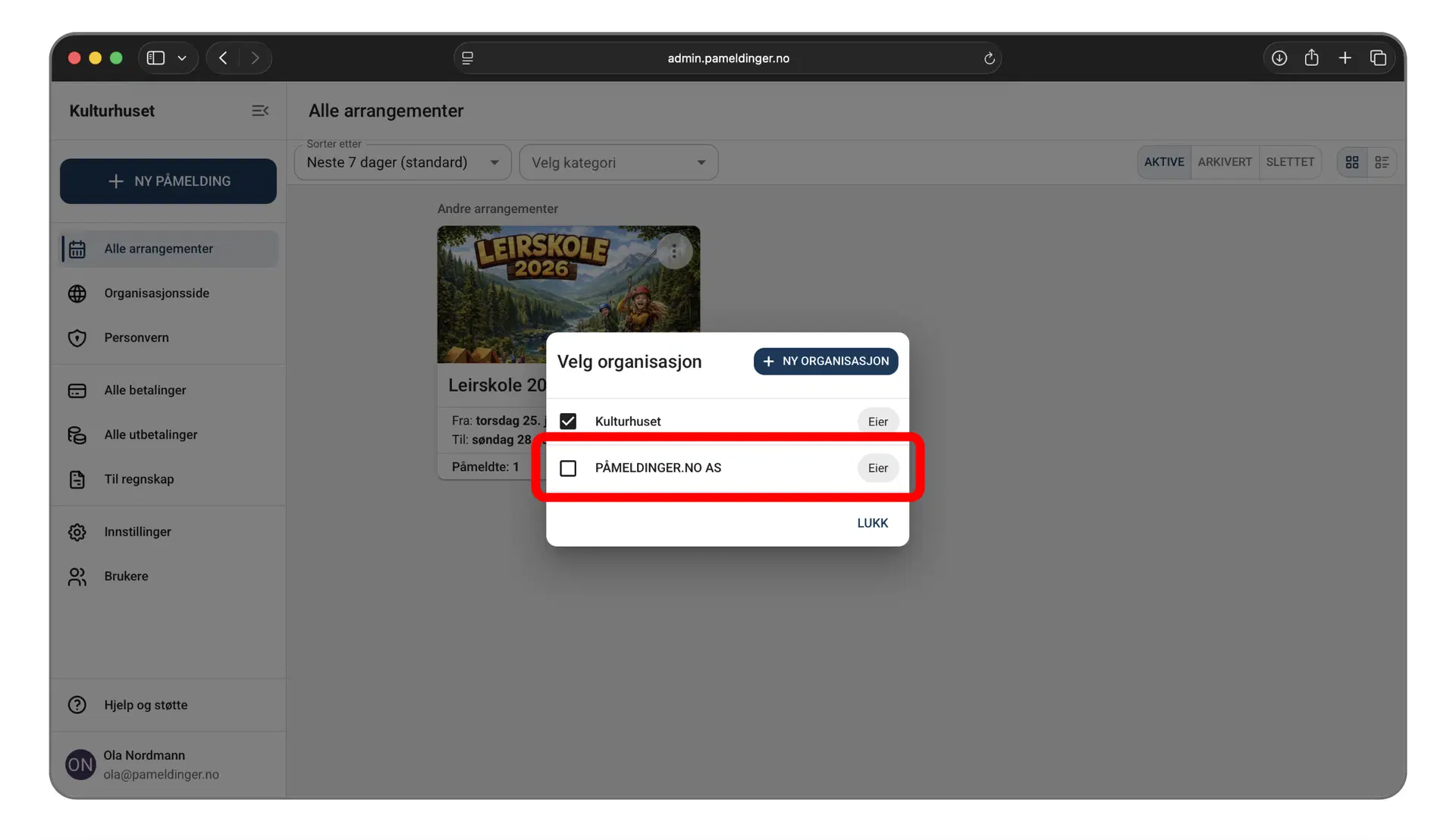Open Leirskole card three-dot menu
The image size is (1456, 840).
click(673, 252)
